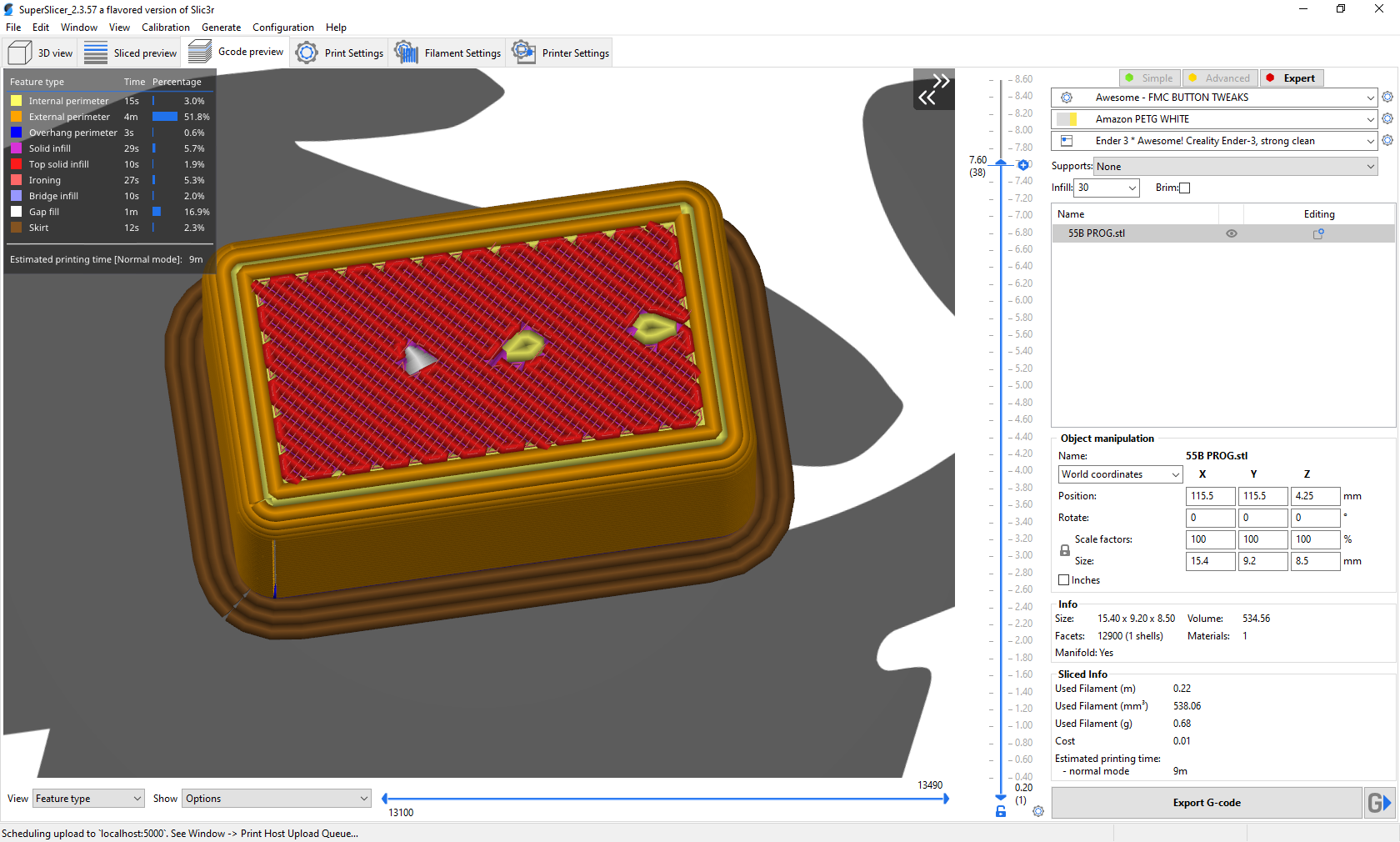Image resolution: width=1400 pixels, height=842 pixels.
Task: Open the Generate menu
Action: pyautogui.click(x=222, y=28)
